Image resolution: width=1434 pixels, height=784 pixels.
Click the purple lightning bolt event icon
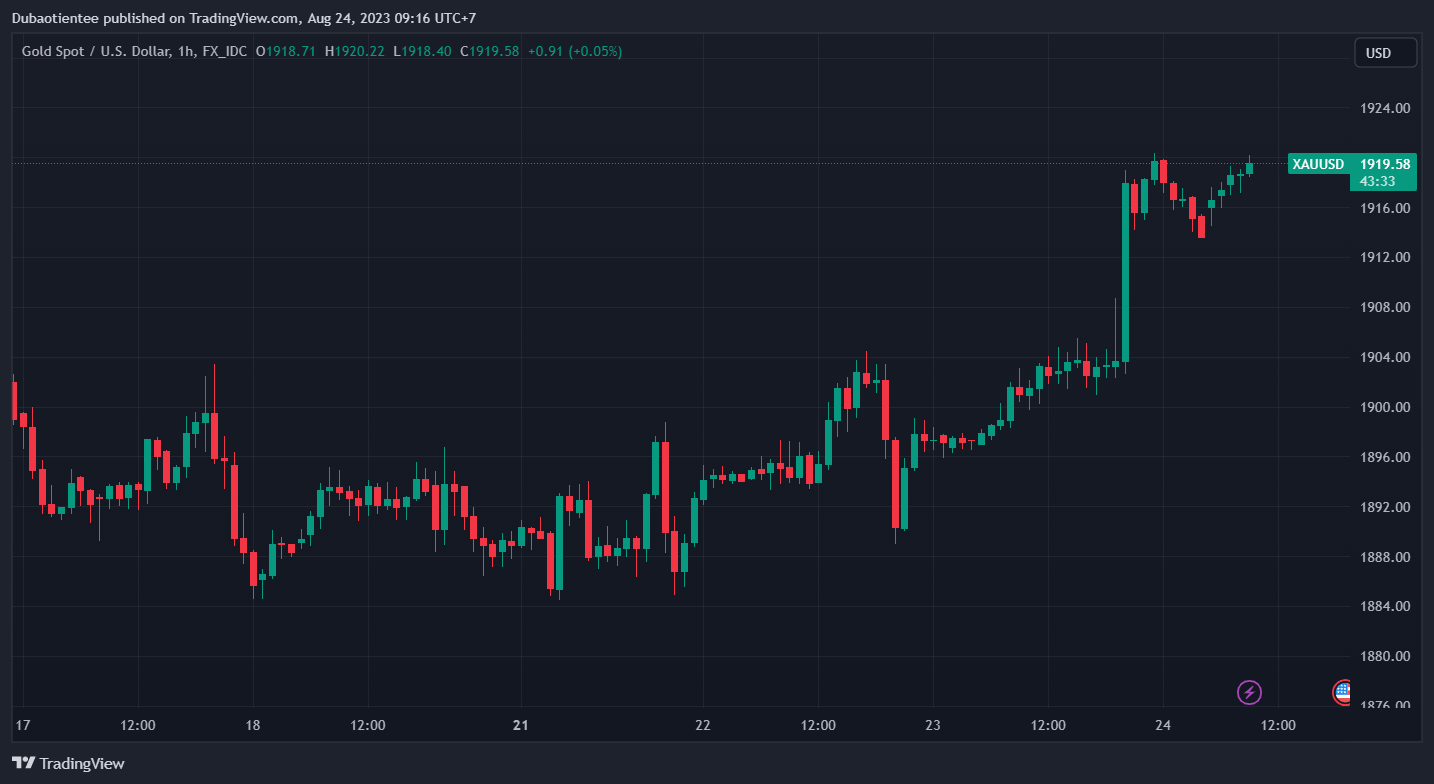pyautogui.click(x=1249, y=691)
